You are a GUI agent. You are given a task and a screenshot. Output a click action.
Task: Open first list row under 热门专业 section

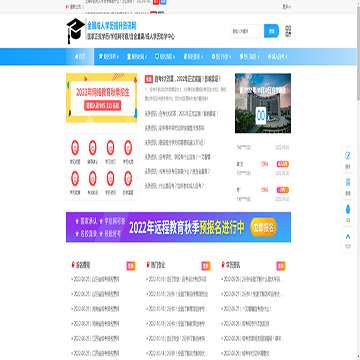[x=176, y=279]
